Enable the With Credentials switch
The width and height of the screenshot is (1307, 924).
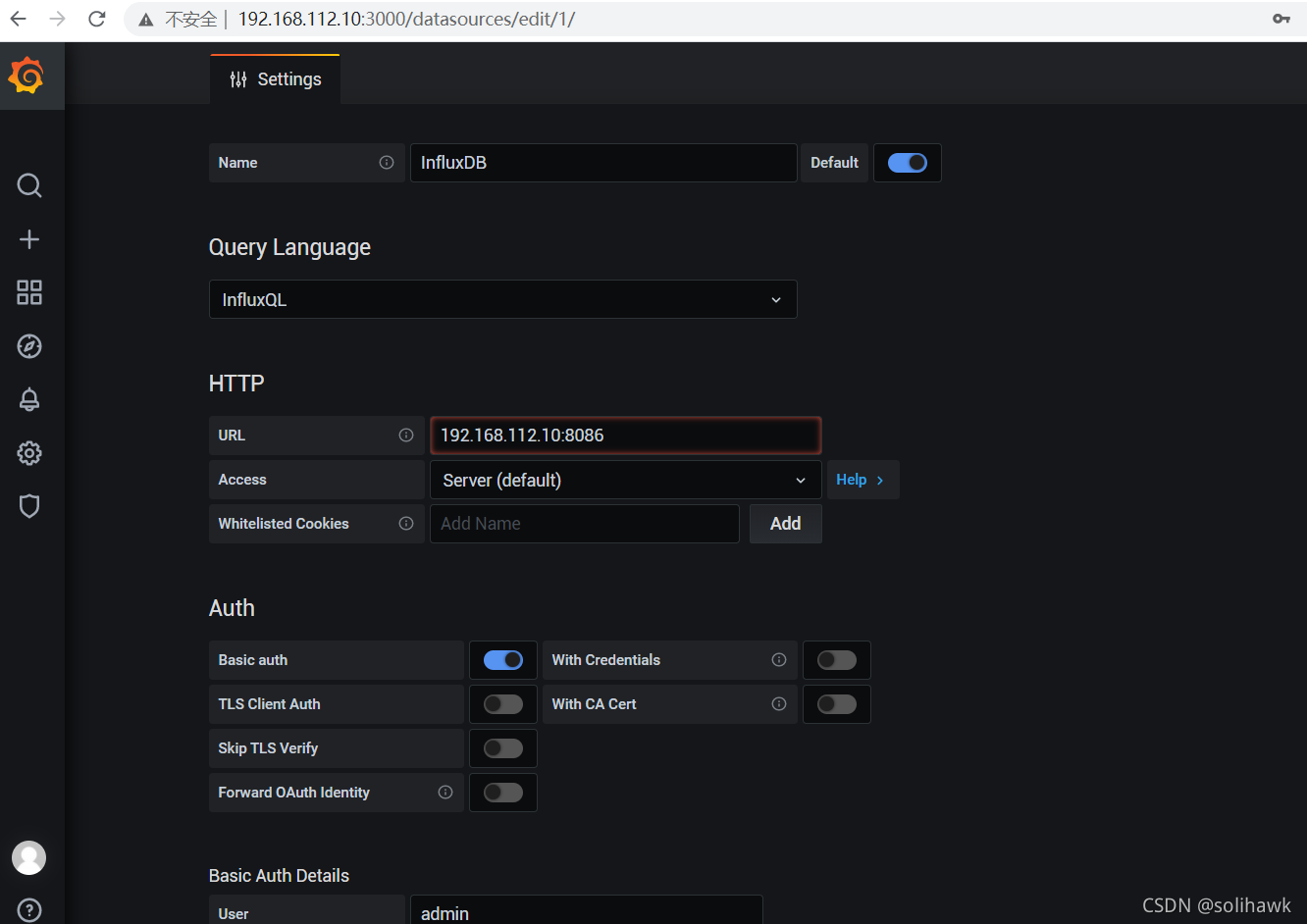point(837,660)
